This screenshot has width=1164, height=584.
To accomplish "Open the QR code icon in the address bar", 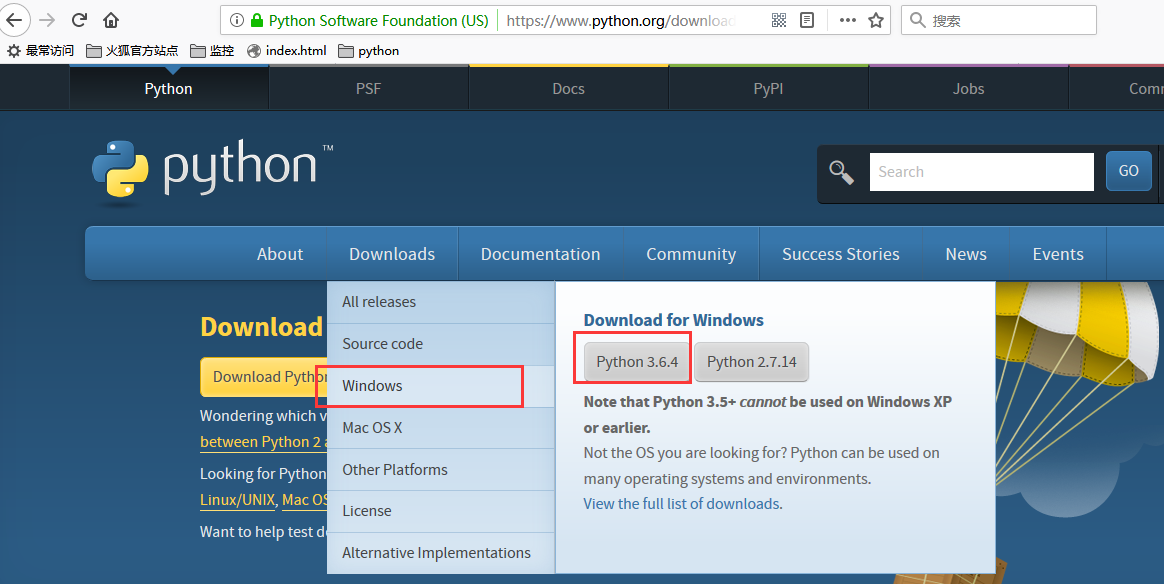I will (779, 20).
